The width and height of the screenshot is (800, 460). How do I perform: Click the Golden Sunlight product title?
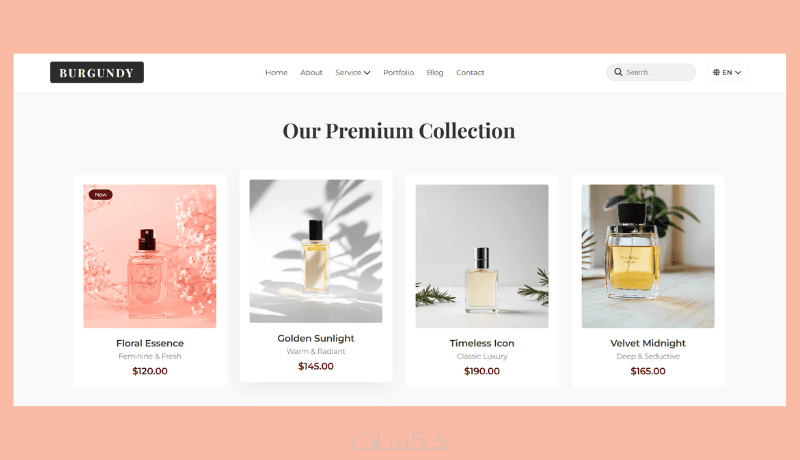click(x=316, y=338)
